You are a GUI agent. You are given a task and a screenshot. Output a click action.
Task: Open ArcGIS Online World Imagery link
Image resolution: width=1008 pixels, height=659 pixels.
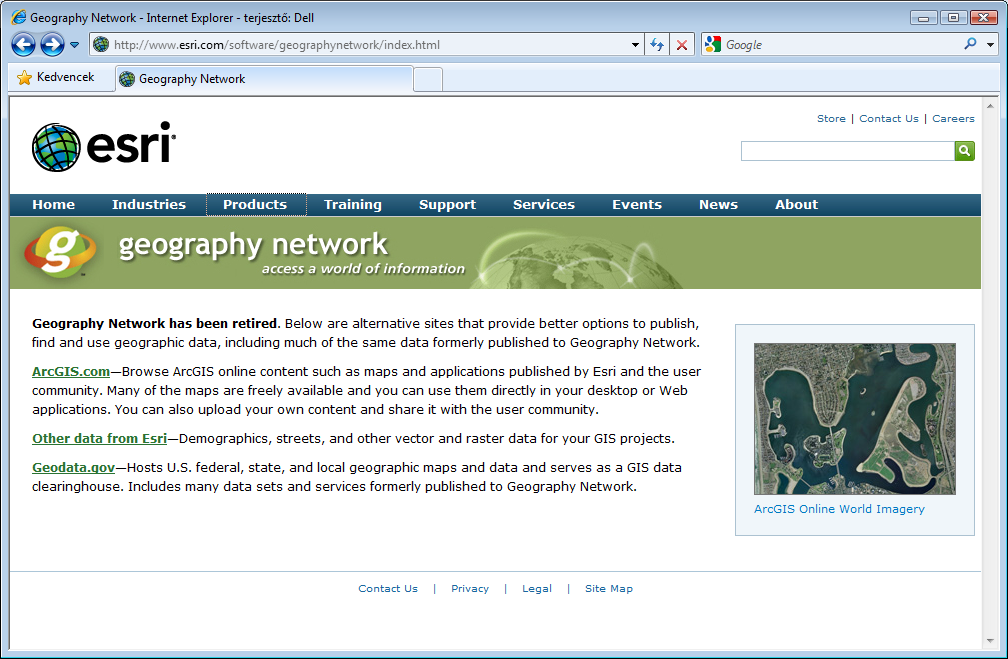(x=839, y=509)
